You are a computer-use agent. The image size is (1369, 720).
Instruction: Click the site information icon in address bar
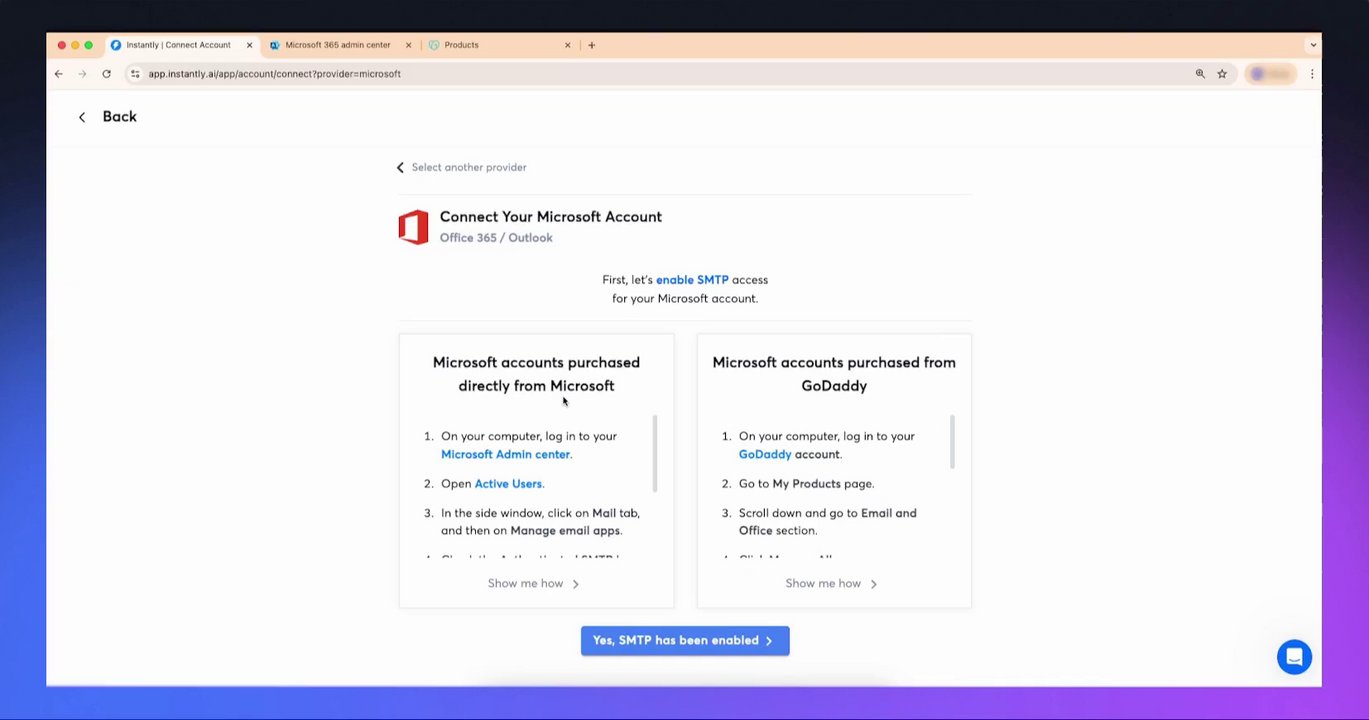pos(135,74)
